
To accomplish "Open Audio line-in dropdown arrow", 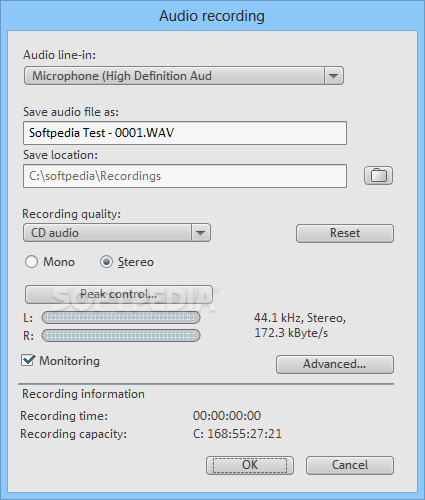I will click(x=333, y=76).
